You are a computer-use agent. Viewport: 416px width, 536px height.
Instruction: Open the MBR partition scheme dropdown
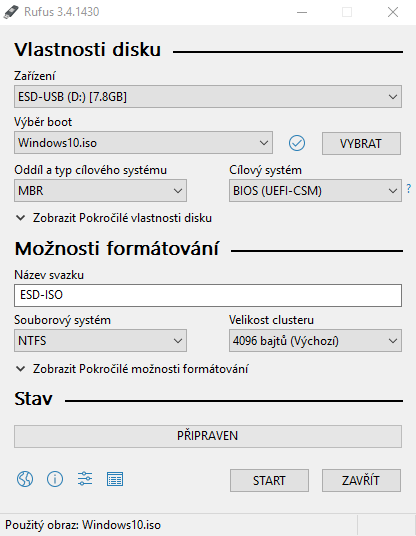point(100,190)
